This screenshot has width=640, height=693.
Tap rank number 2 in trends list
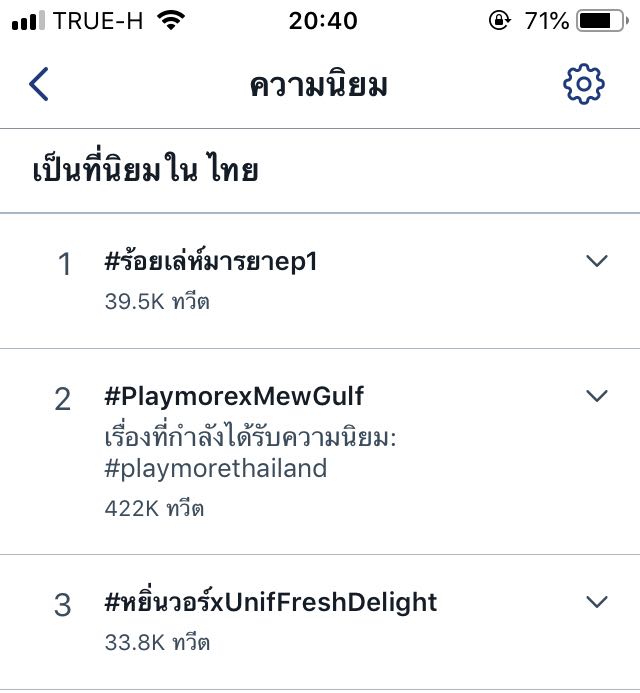click(x=63, y=400)
